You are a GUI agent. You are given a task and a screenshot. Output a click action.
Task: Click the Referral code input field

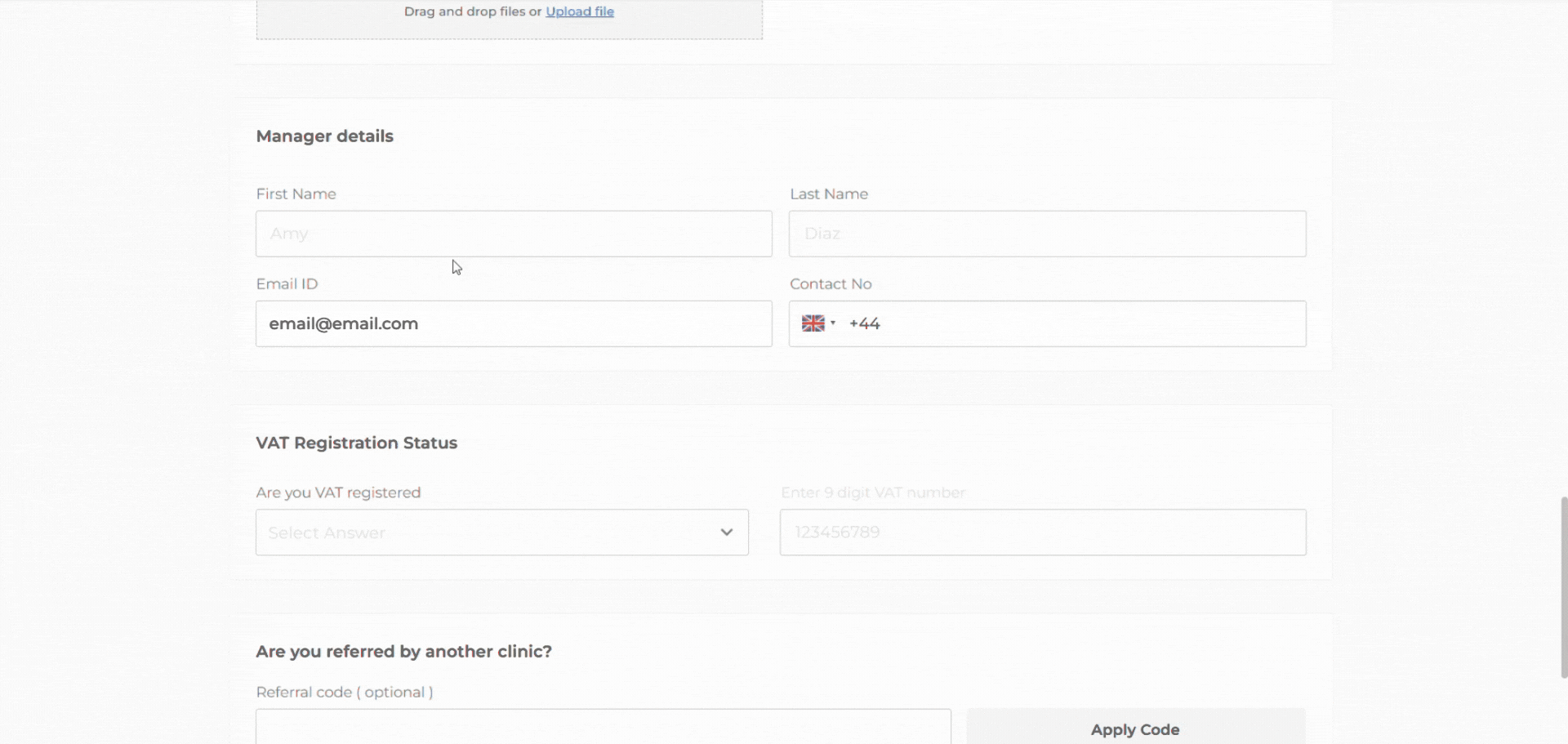(x=604, y=727)
